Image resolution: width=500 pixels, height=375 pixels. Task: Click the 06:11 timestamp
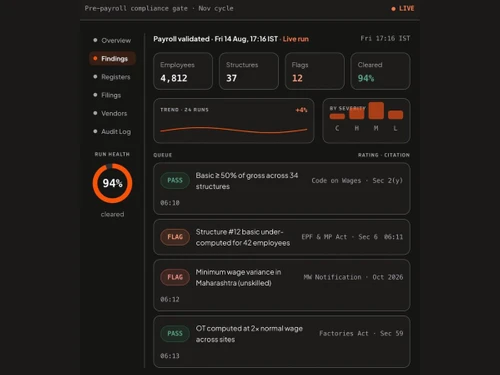393,237
